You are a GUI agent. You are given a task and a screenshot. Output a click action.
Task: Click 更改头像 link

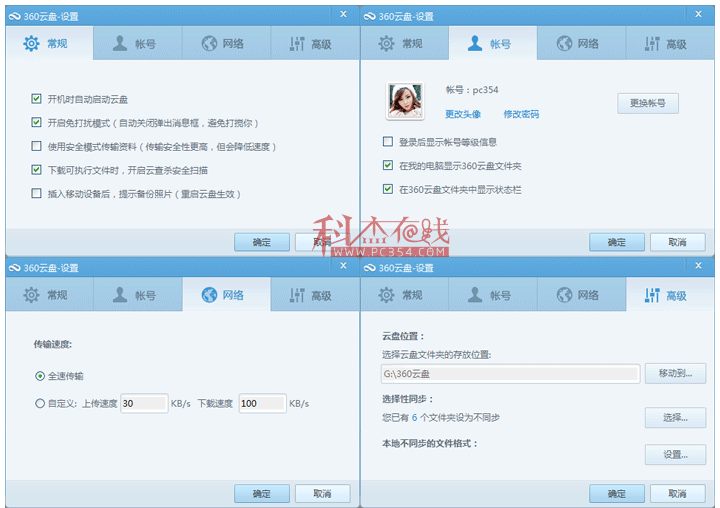coord(463,114)
